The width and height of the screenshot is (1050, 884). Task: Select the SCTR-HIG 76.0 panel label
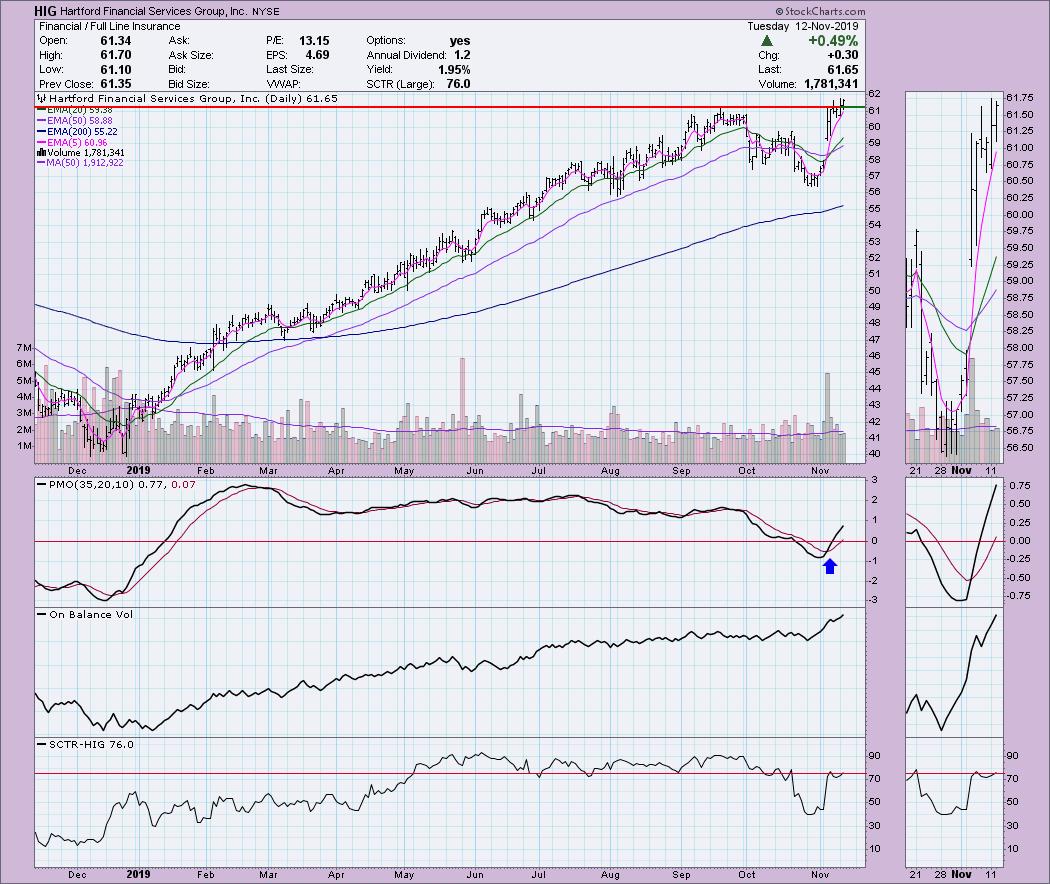coord(85,744)
